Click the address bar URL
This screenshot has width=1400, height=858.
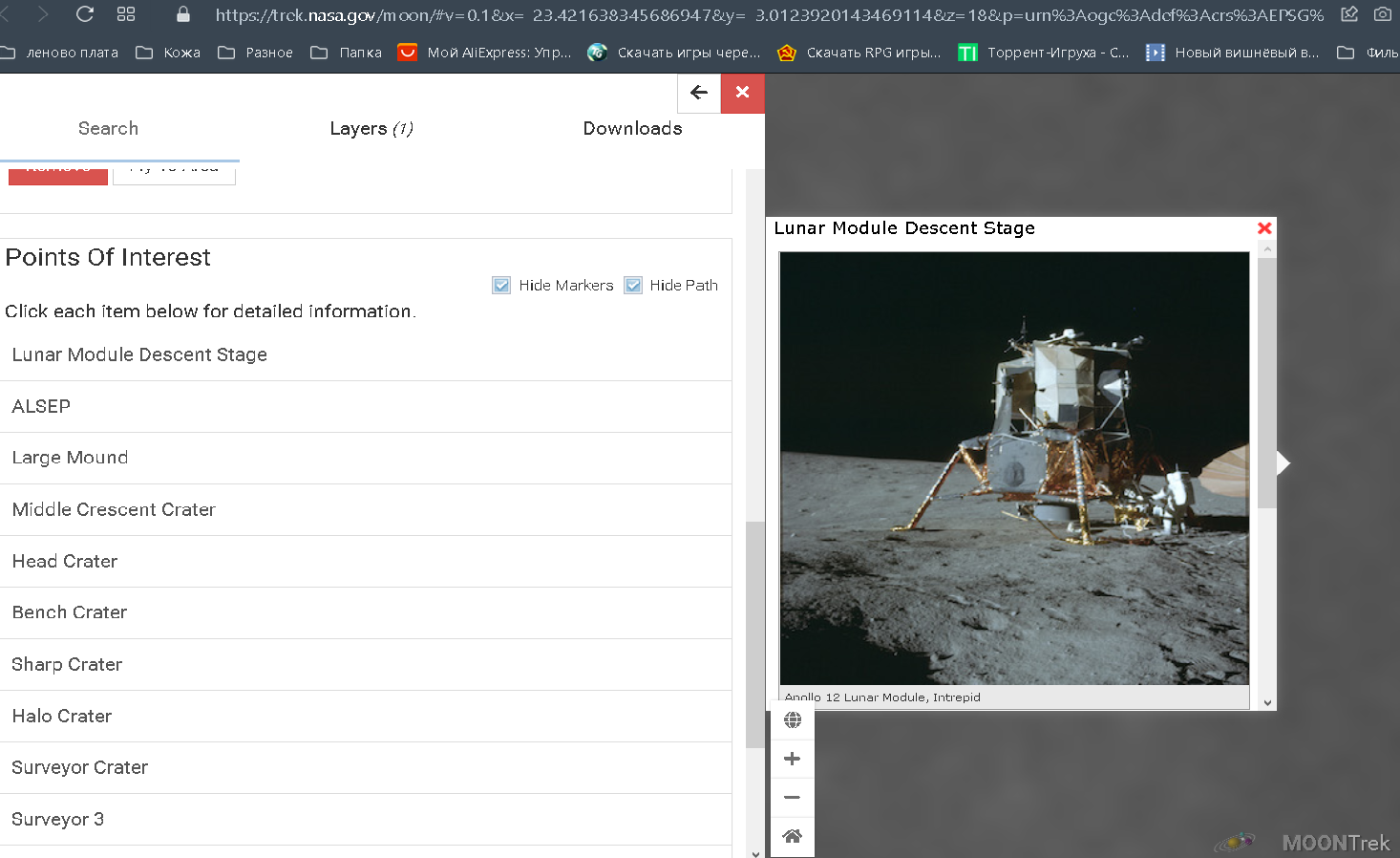pos(769,15)
